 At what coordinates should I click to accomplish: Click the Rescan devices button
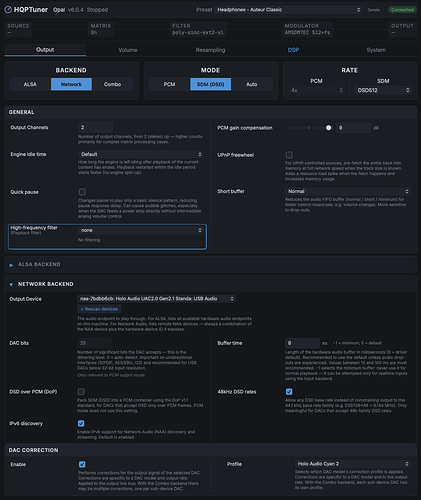click(99, 309)
